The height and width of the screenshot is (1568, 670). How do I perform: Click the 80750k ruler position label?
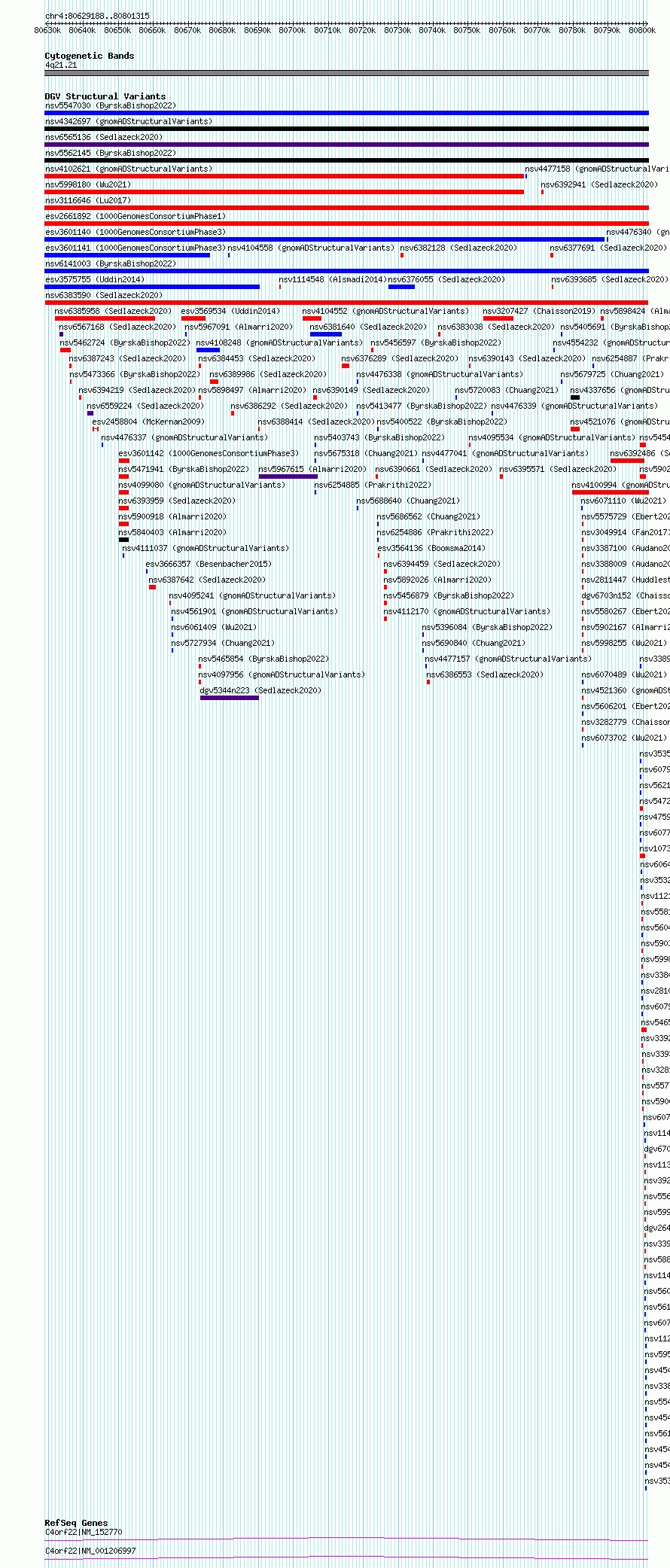[x=467, y=30]
